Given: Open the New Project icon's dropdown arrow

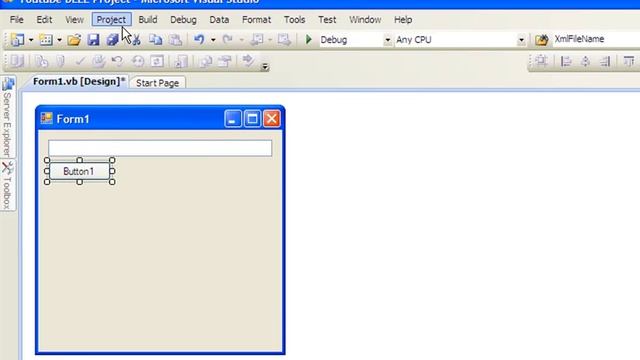Looking at the screenshot, I should tap(31, 40).
